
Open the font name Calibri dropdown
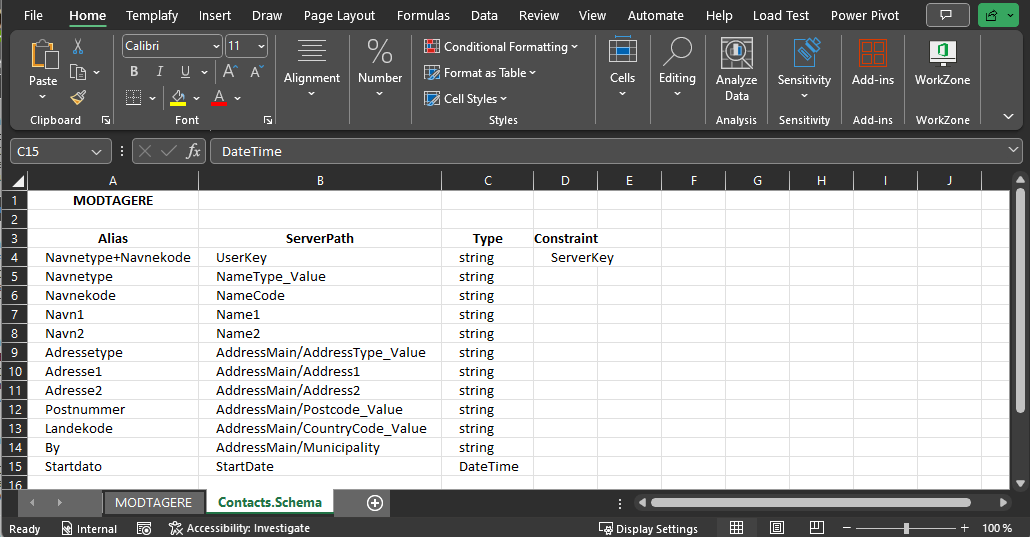click(x=216, y=47)
